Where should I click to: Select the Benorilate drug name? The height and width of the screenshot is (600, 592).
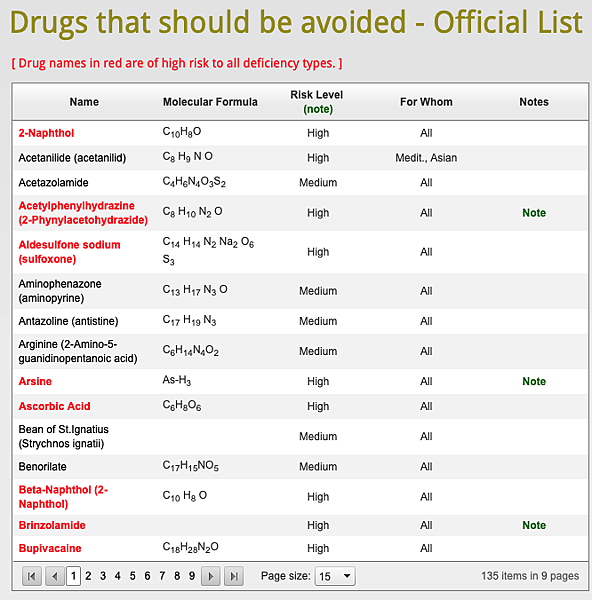pyautogui.click(x=42, y=467)
